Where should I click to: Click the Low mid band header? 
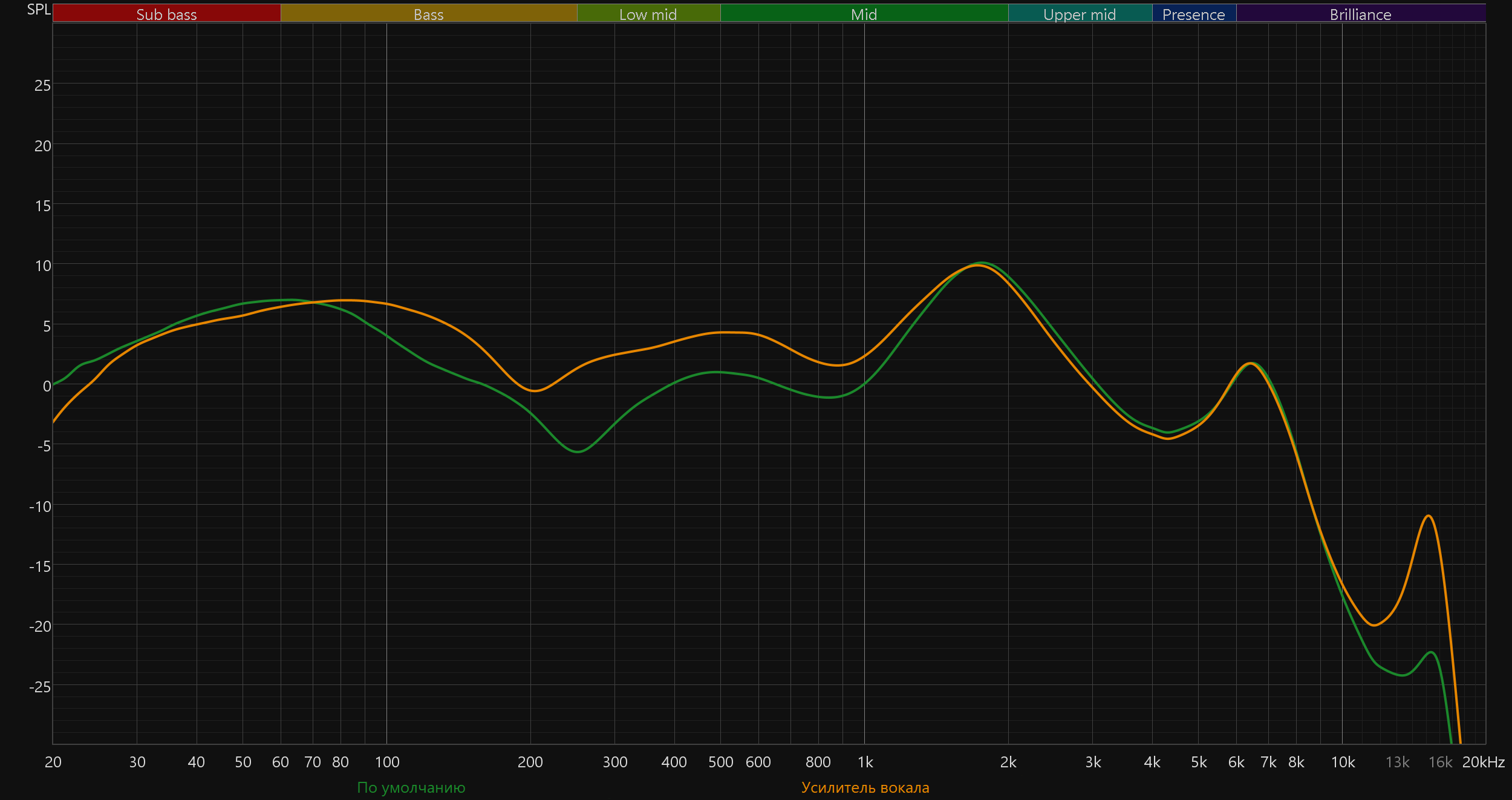(x=648, y=14)
